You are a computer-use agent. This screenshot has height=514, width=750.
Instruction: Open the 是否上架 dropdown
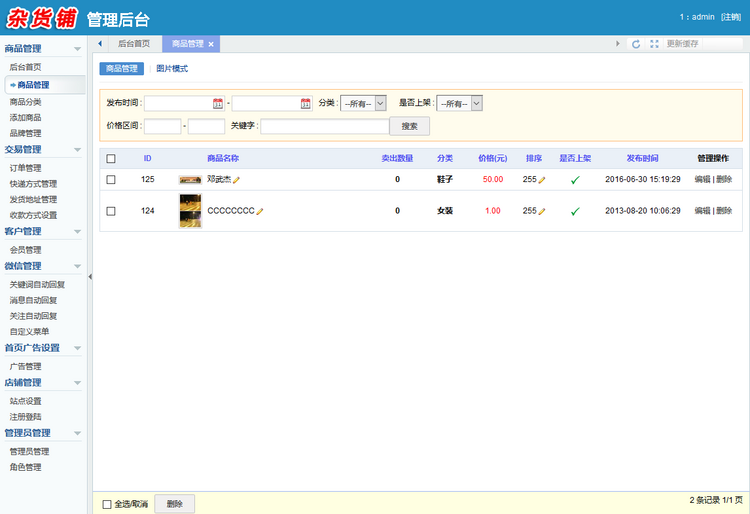tap(460, 103)
